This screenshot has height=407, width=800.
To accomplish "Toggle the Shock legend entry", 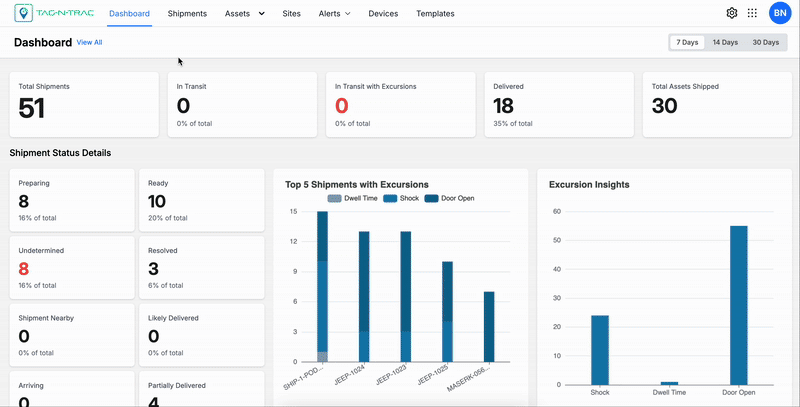I will [x=401, y=198].
